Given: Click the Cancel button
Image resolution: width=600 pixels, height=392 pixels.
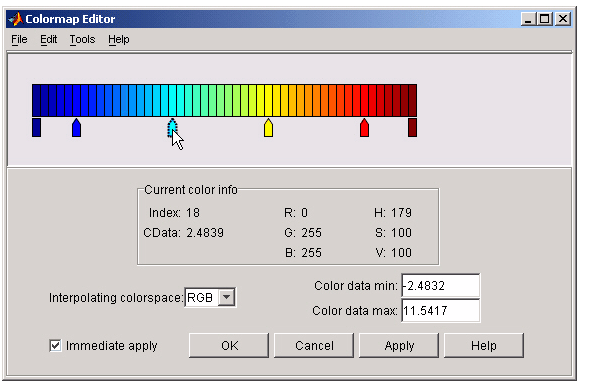Looking at the screenshot, I should pyautogui.click(x=314, y=346).
